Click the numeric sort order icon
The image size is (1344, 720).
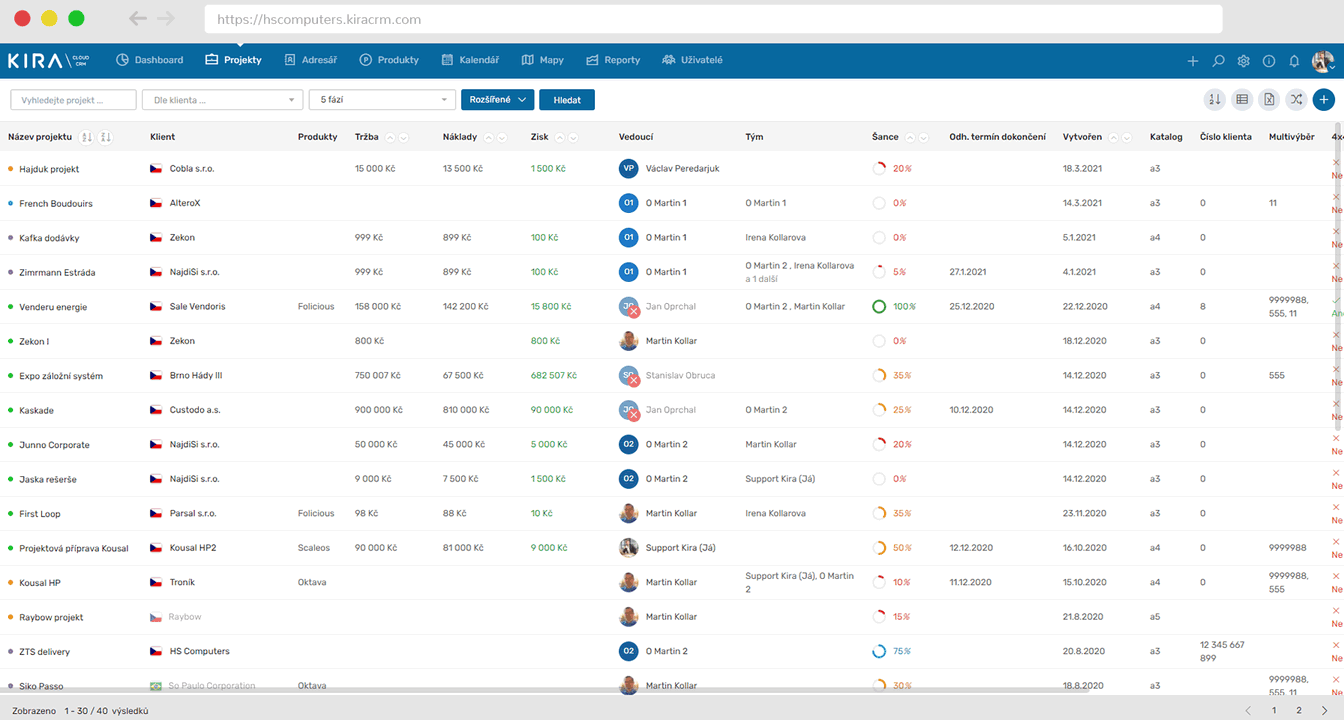tap(1215, 99)
